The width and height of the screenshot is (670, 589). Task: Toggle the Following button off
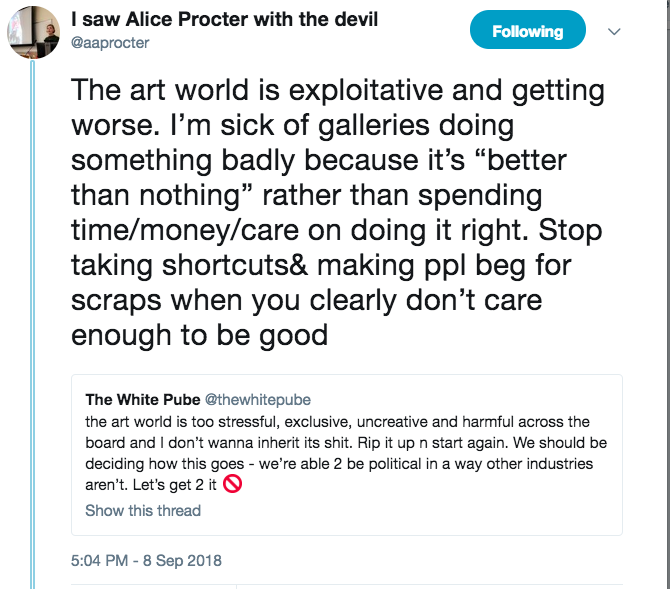point(527,31)
